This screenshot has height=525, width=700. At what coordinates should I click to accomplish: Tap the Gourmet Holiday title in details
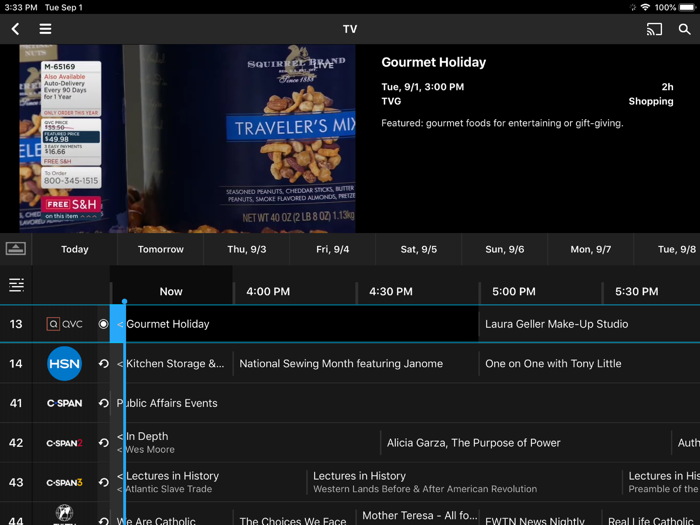[x=433, y=62]
